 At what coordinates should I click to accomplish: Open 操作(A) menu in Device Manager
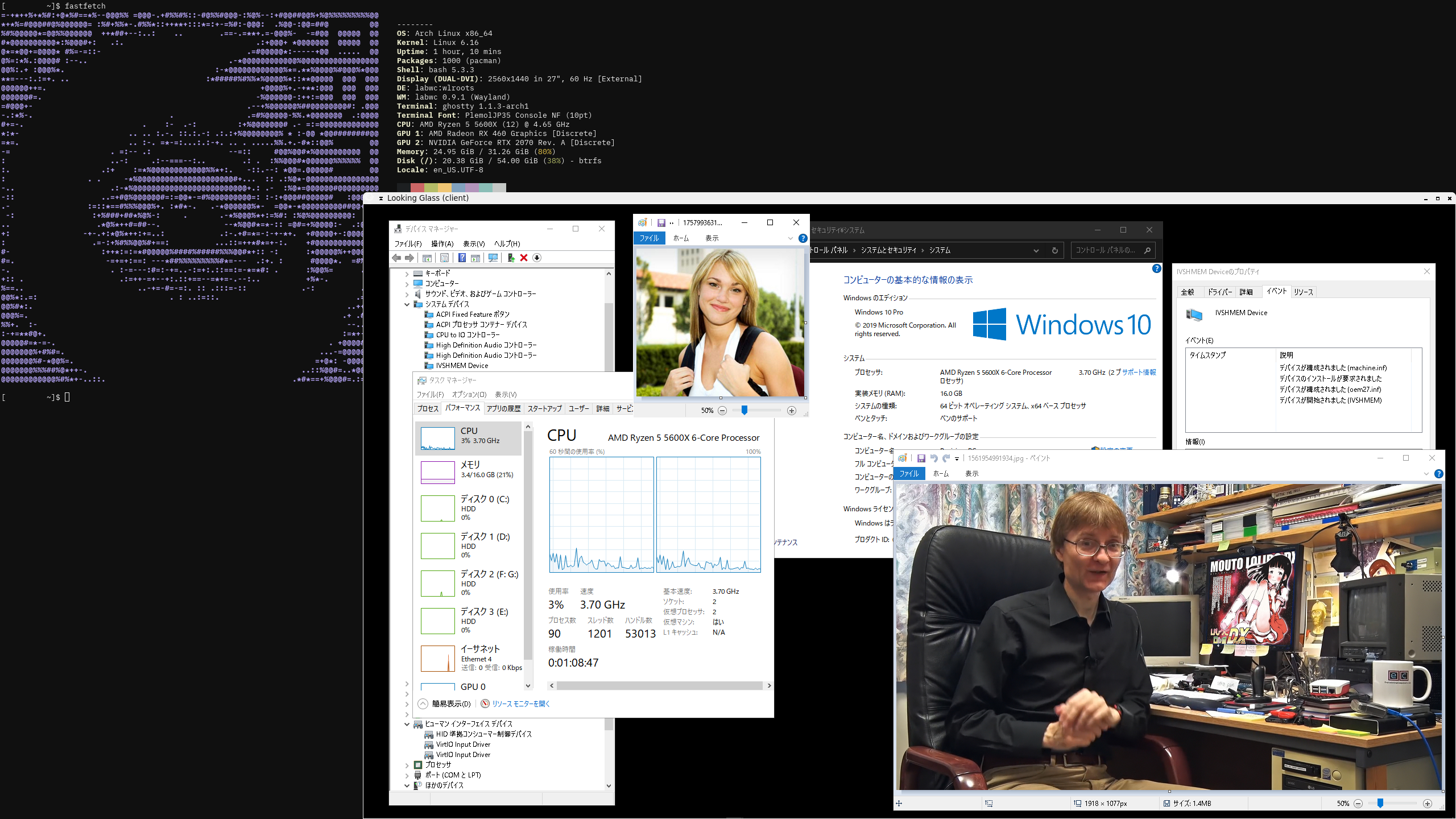click(442, 244)
